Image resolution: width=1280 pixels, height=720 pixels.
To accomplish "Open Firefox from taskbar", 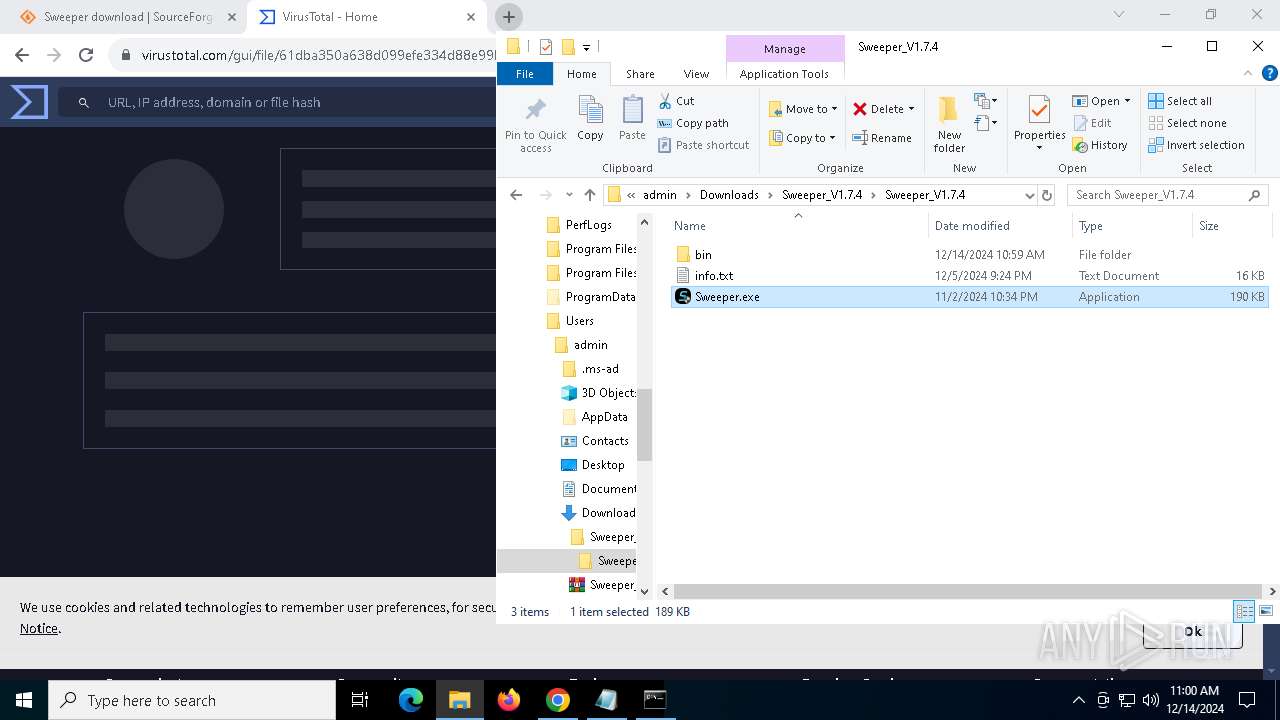I will click(509, 700).
